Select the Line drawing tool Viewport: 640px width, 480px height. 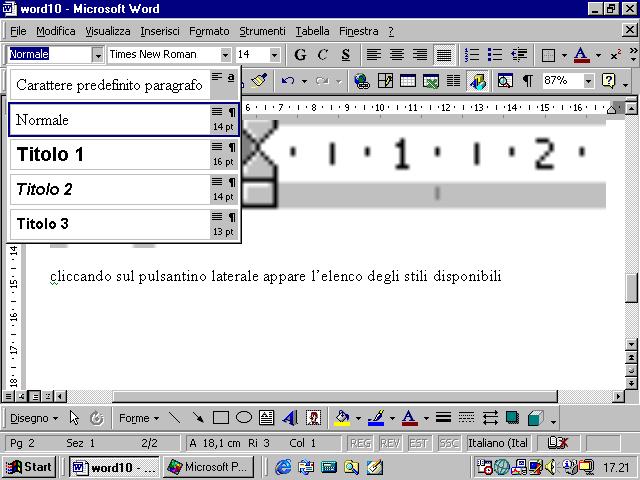point(175,418)
